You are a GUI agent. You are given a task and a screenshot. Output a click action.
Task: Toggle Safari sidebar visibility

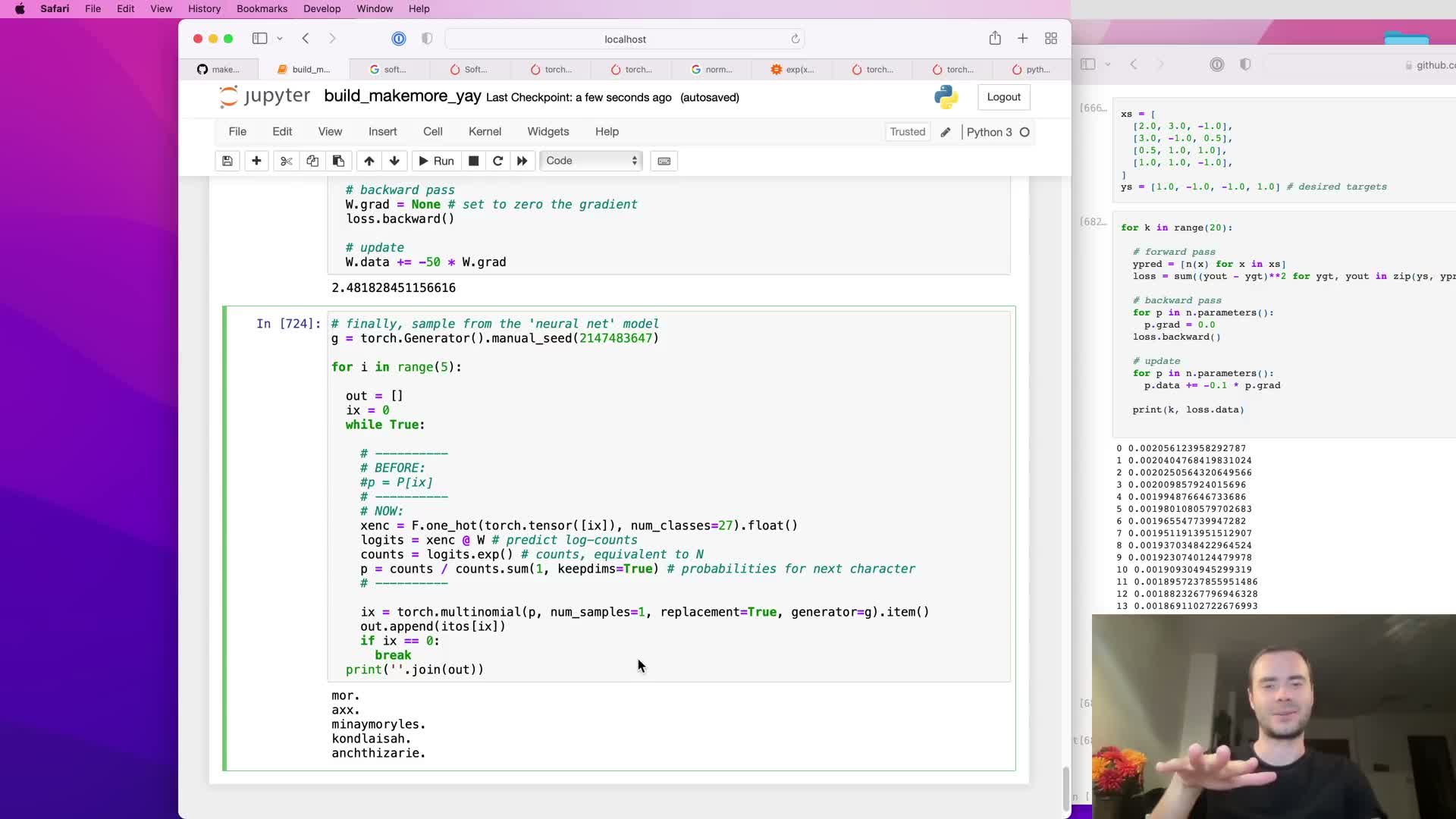[259, 39]
